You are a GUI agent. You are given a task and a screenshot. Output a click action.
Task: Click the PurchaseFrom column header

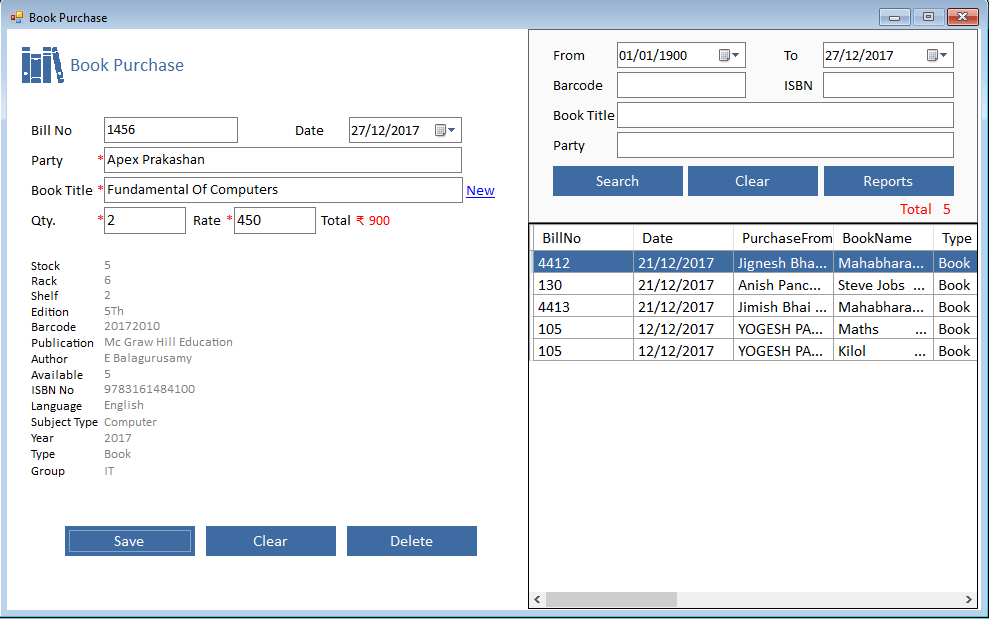(786, 238)
